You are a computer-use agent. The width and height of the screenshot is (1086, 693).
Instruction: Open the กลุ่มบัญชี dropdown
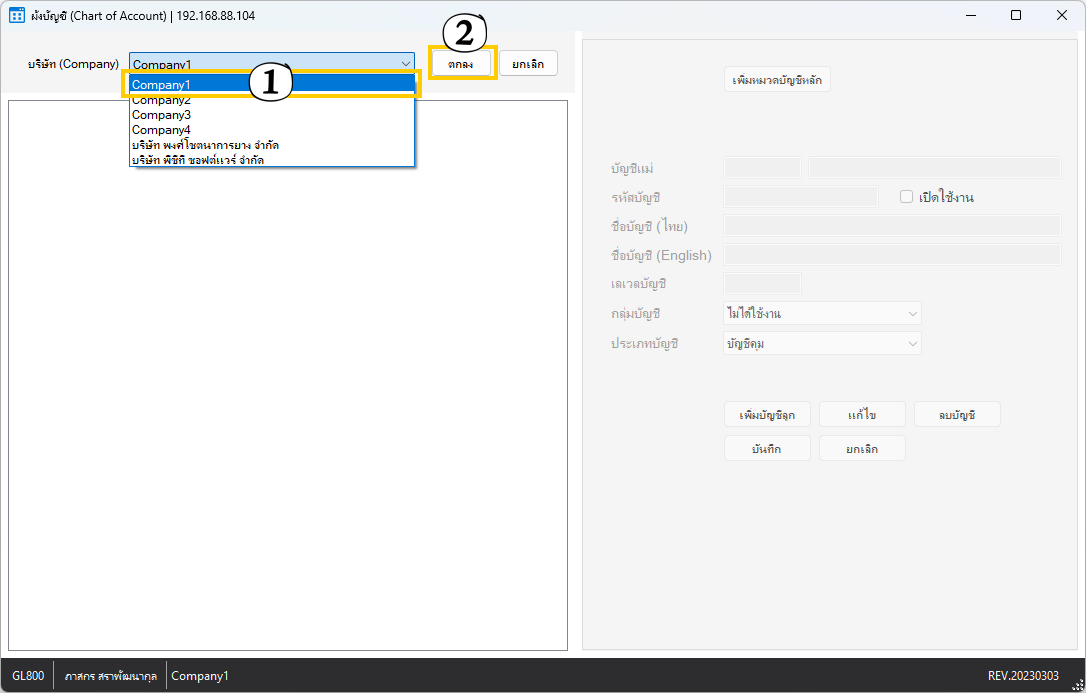click(x=821, y=314)
